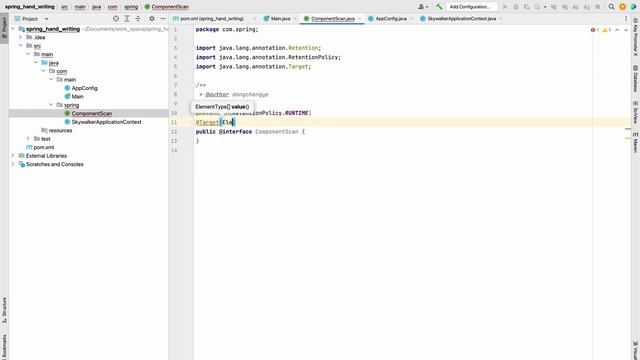
Task: Click the Build project hammer icon
Action: [x=439, y=7]
